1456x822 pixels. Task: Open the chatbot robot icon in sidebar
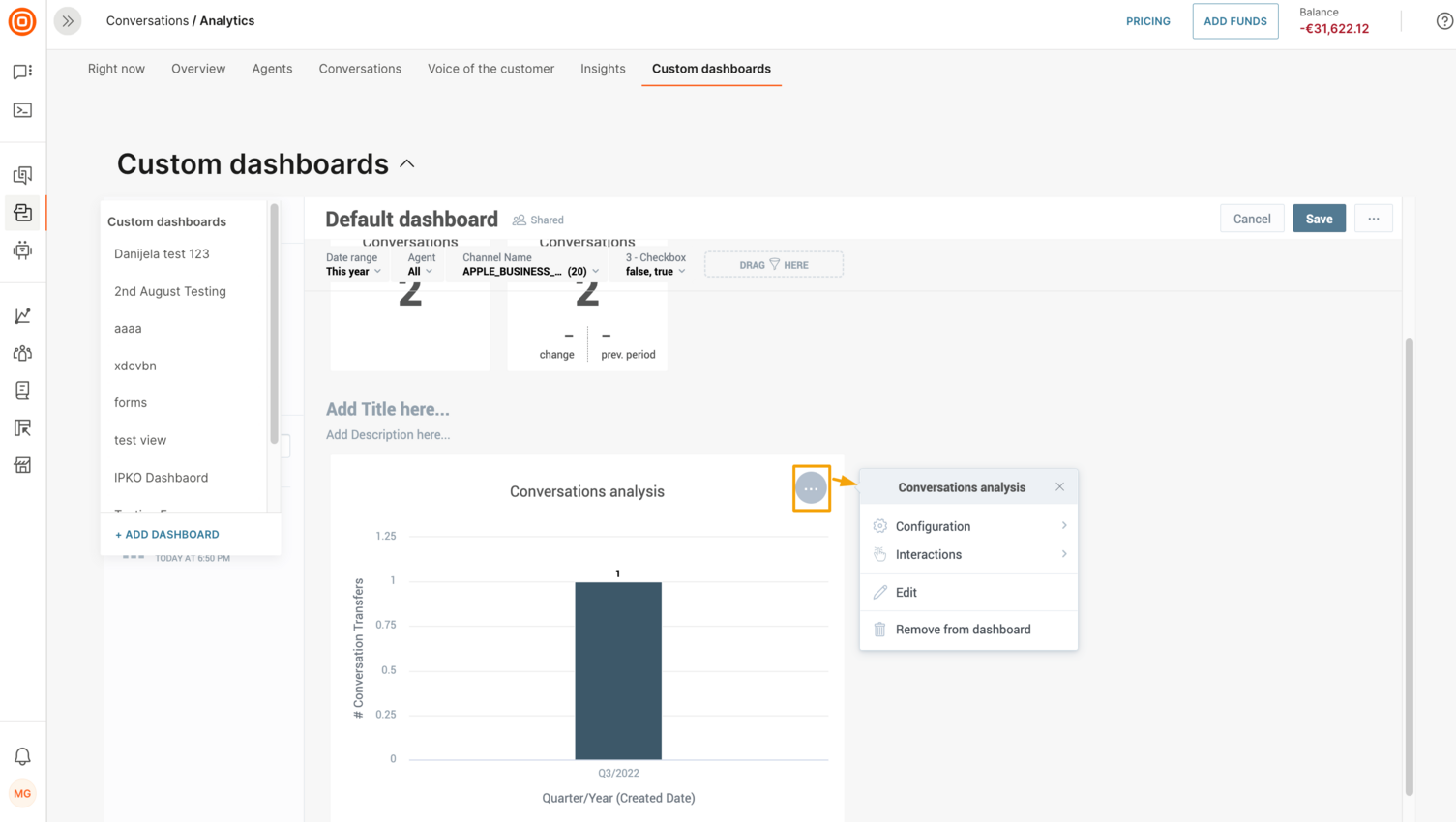coord(22,250)
